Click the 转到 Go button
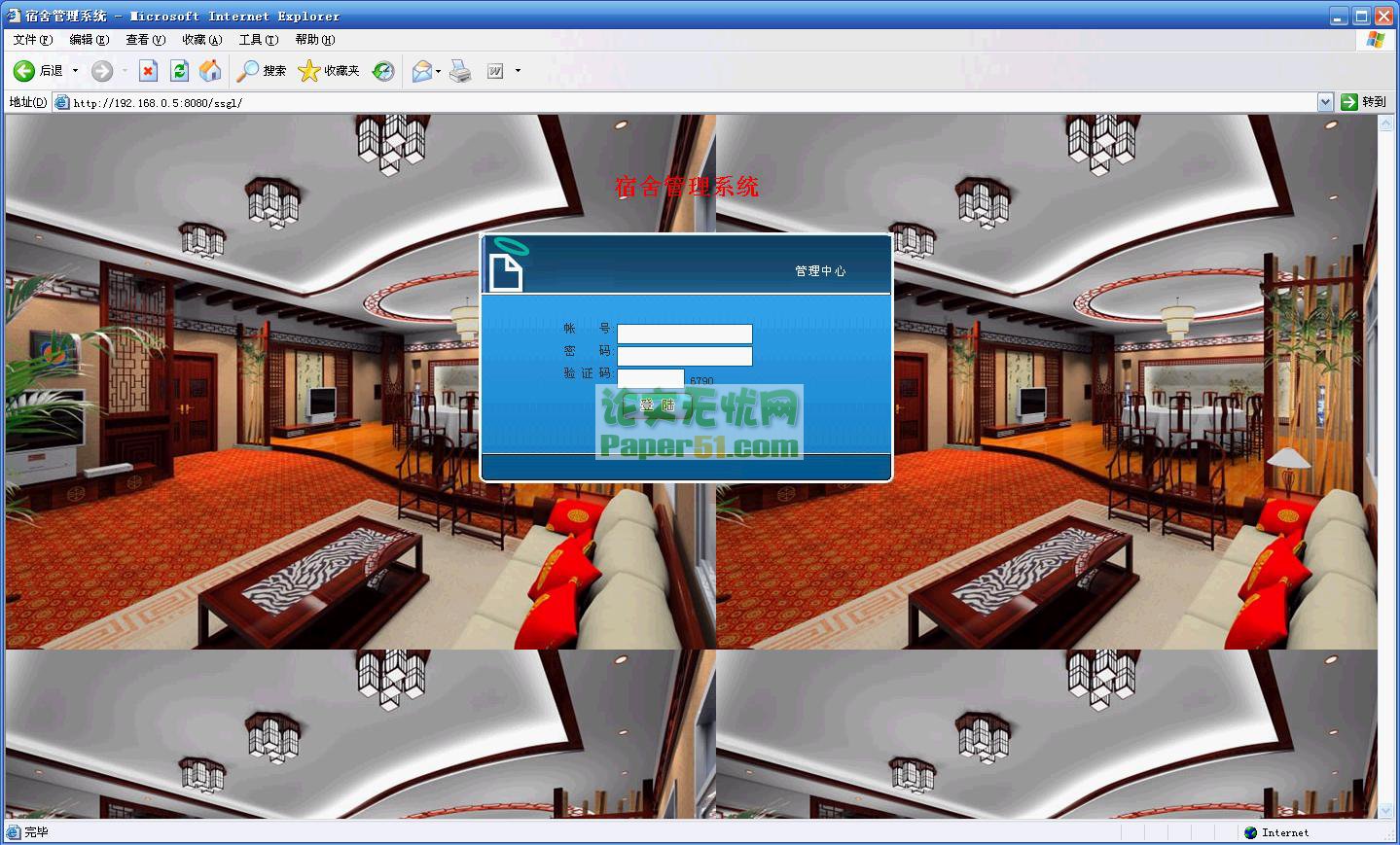The width and height of the screenshot is (1400, 845). coord(1364,102)
